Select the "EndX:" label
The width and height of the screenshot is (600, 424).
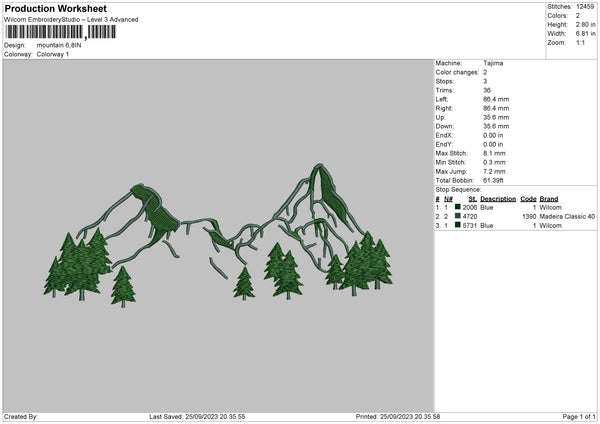coord(444,135)
